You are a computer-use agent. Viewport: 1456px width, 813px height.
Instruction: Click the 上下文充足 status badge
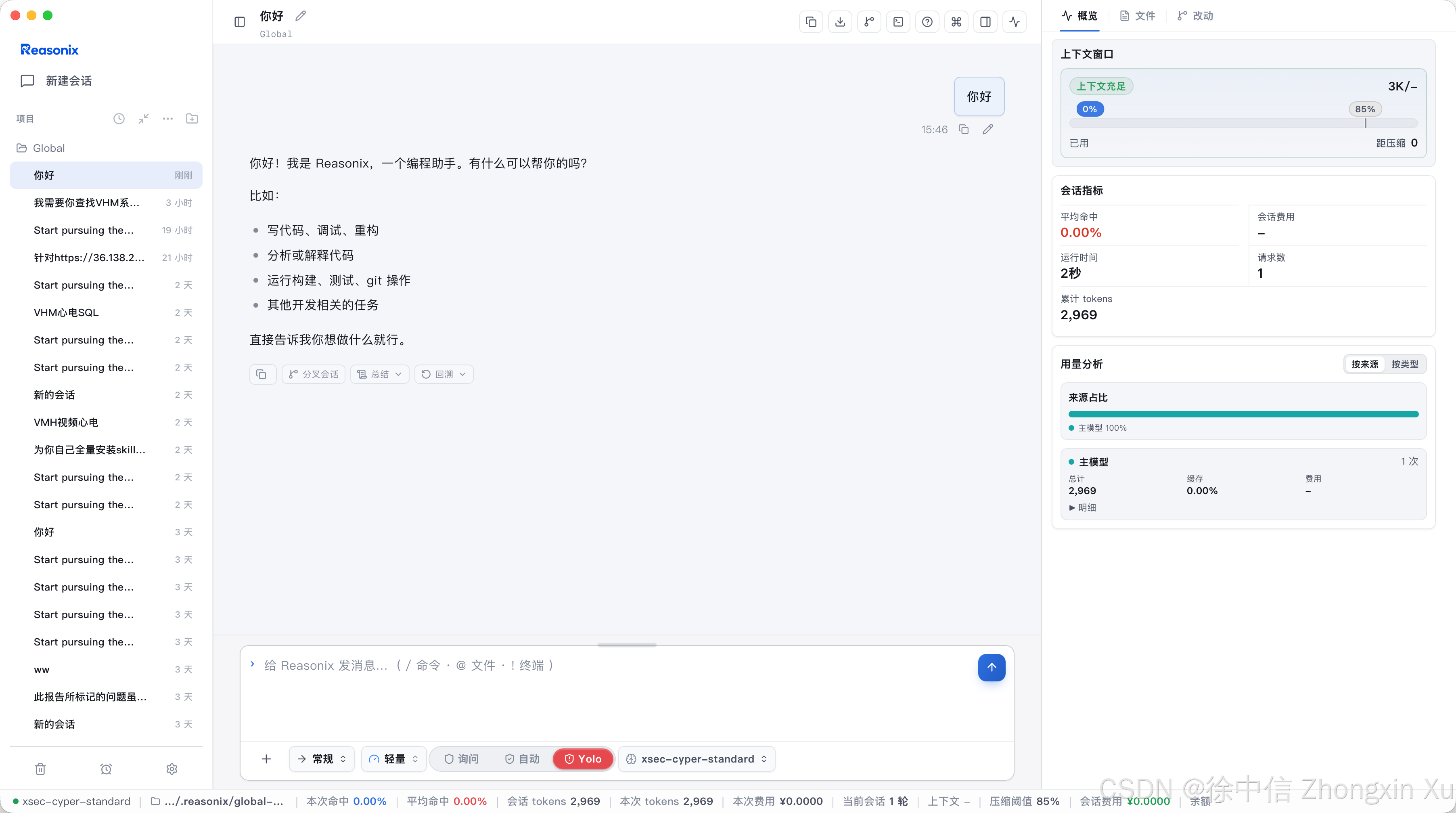[x=1101, y=86]
